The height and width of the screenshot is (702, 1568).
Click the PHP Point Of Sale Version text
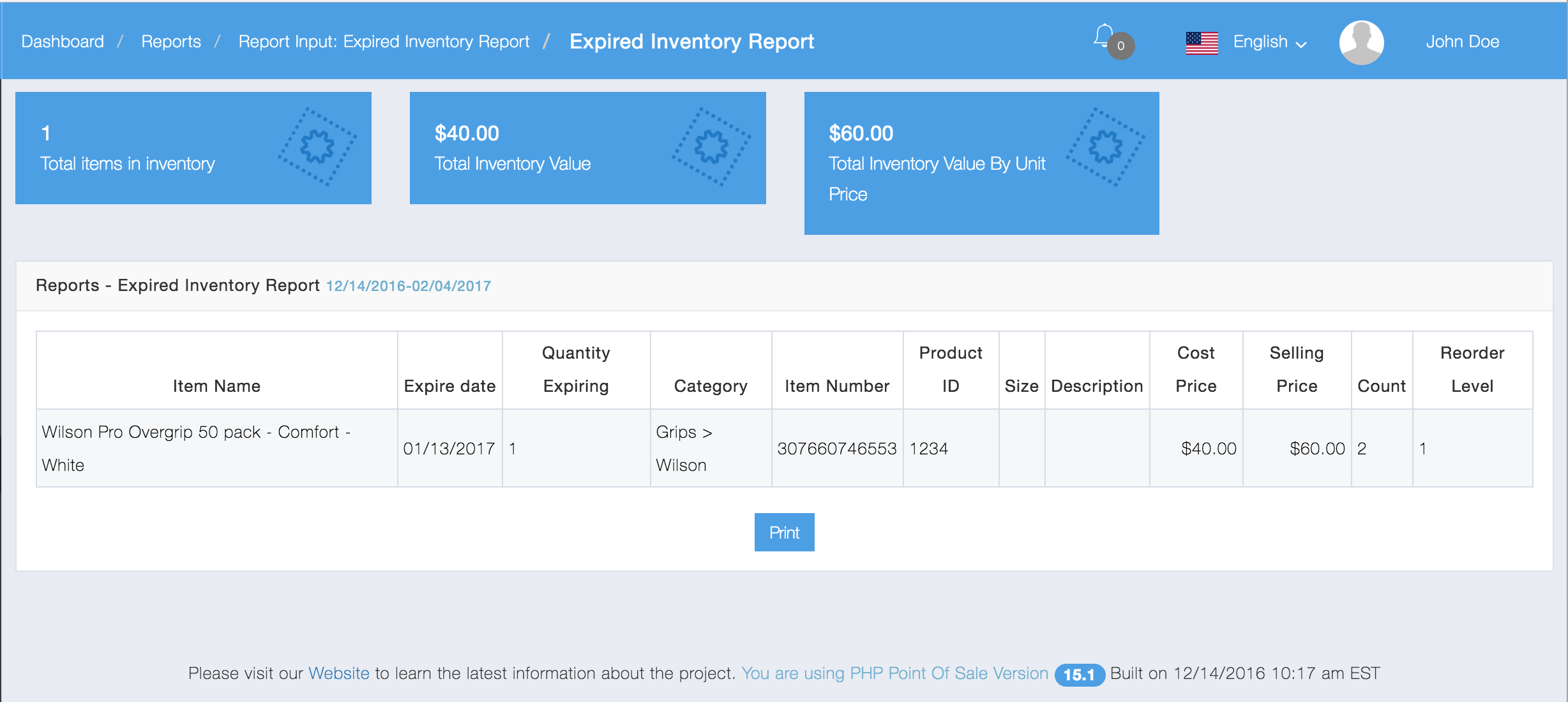coord(894,673)
